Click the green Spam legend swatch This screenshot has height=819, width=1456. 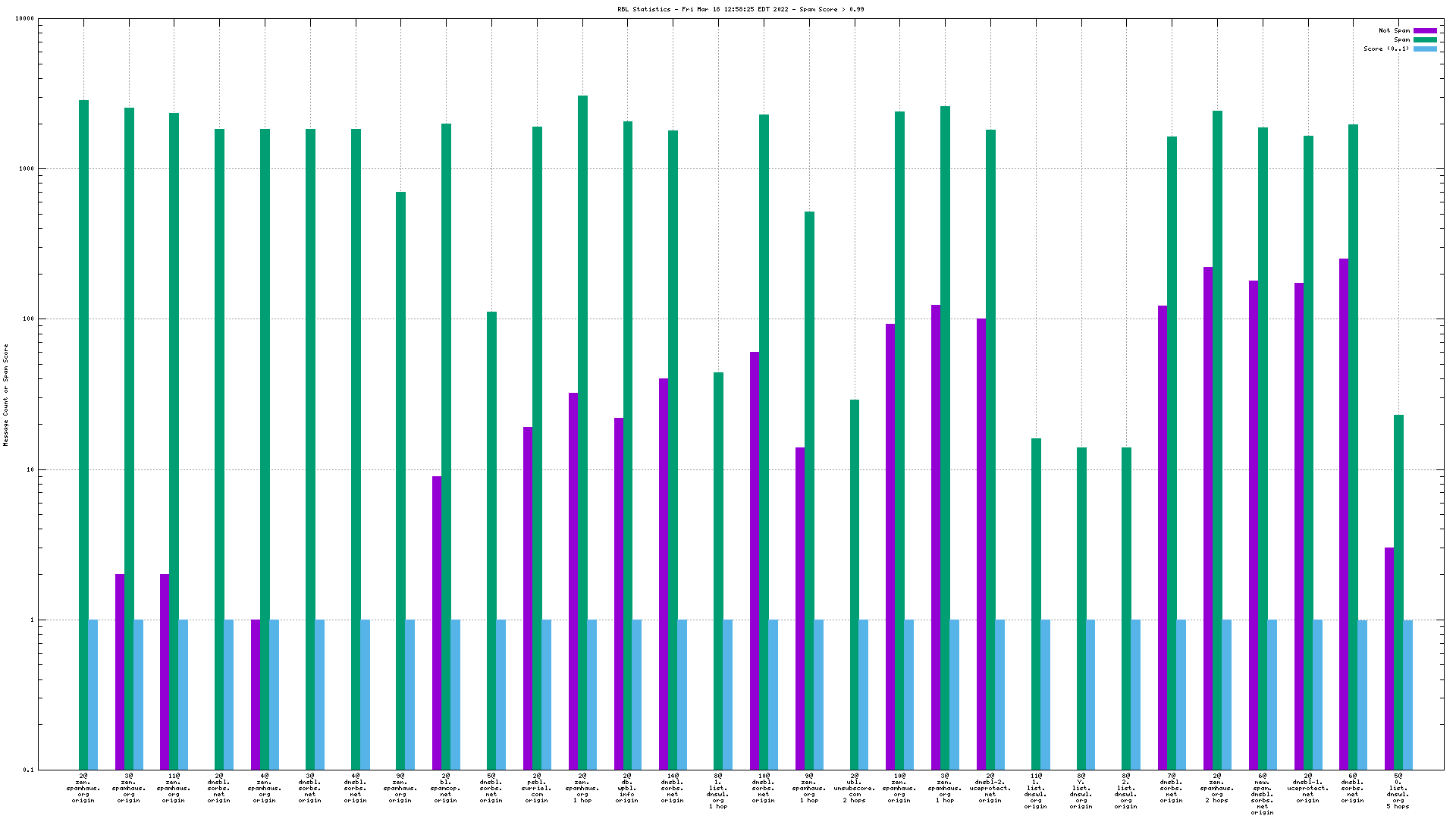(x=1425, y=40)
